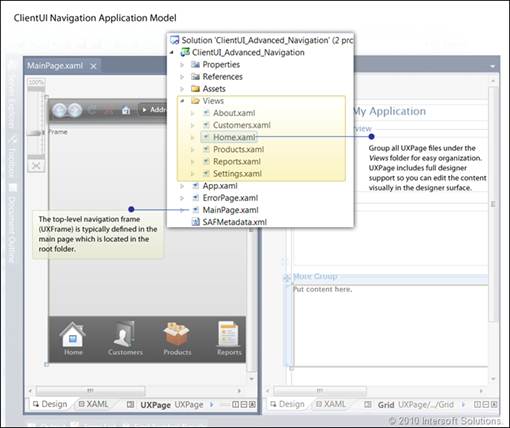Open the document tab list dropdown arrow
Screen dimensions: 510x428
tap(493, 66)
